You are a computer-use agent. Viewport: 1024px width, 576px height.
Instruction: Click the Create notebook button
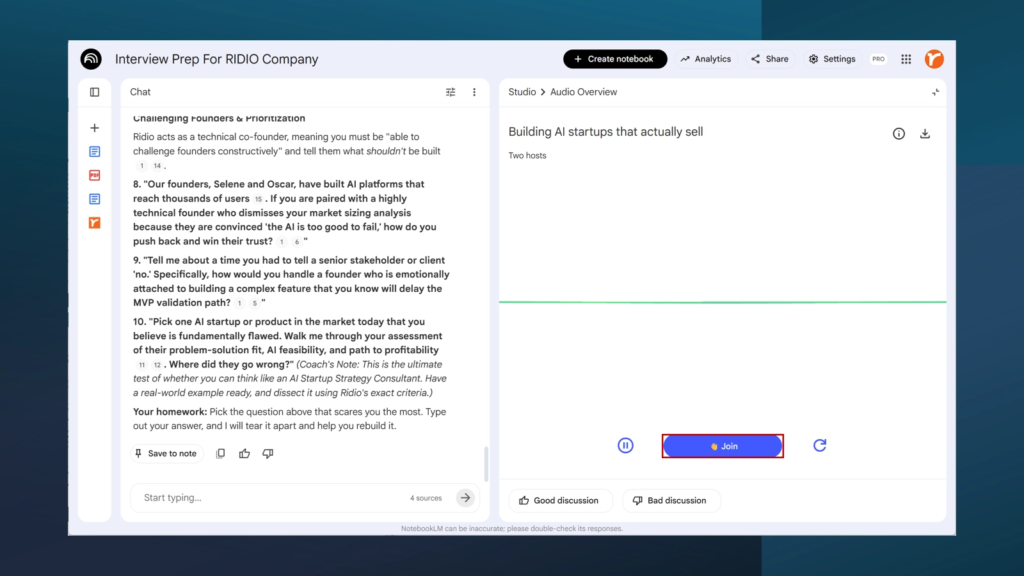pos(615,59)
